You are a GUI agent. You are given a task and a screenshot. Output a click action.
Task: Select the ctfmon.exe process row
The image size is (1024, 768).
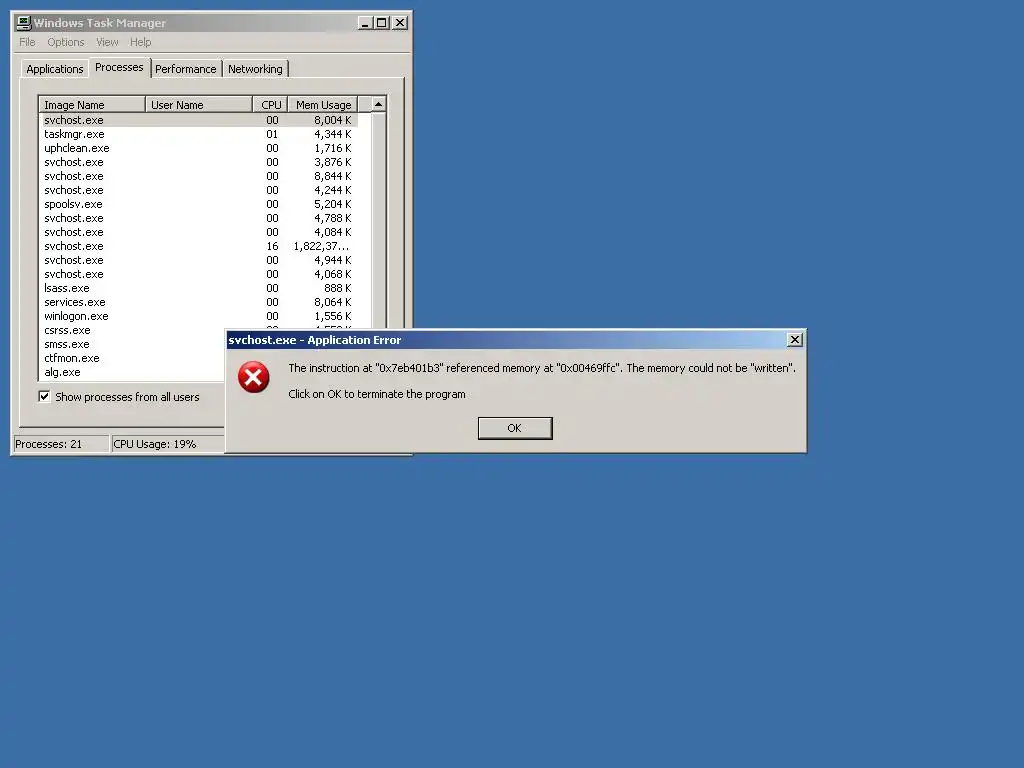(133, 358)
